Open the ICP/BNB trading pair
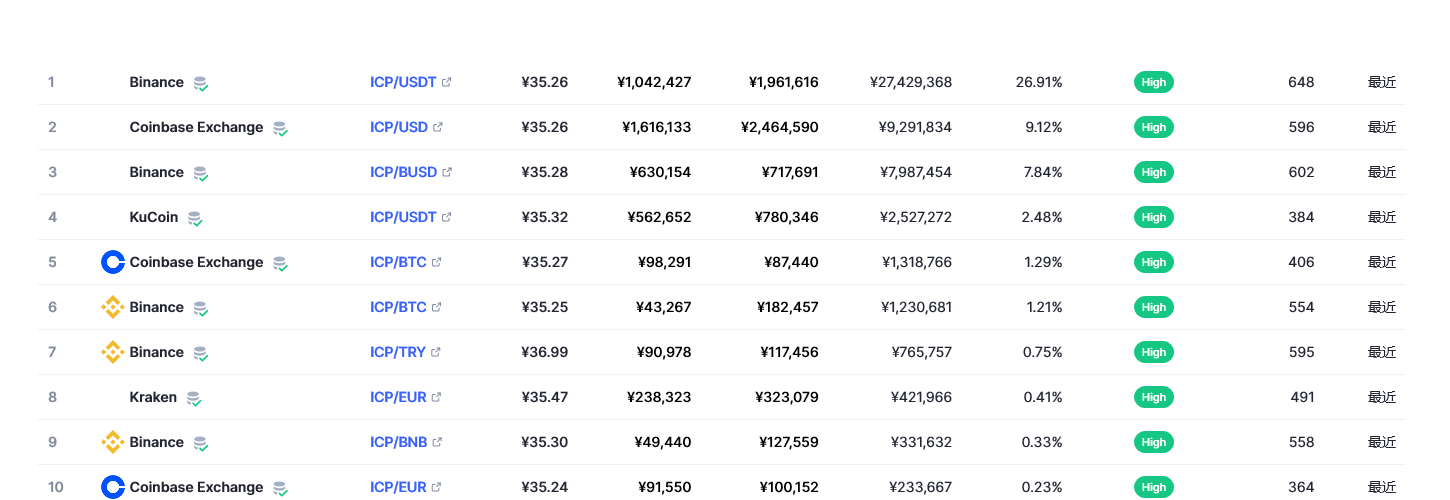 coord(398,442)
